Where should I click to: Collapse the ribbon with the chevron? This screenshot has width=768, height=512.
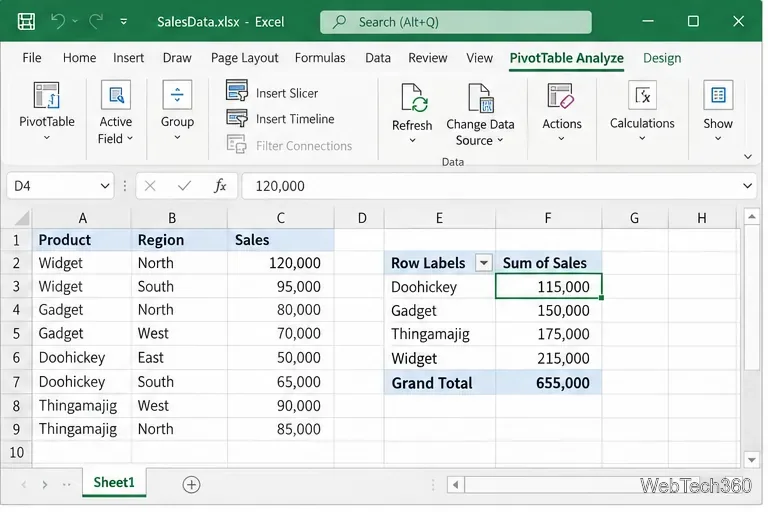click(x=748, y=157)
